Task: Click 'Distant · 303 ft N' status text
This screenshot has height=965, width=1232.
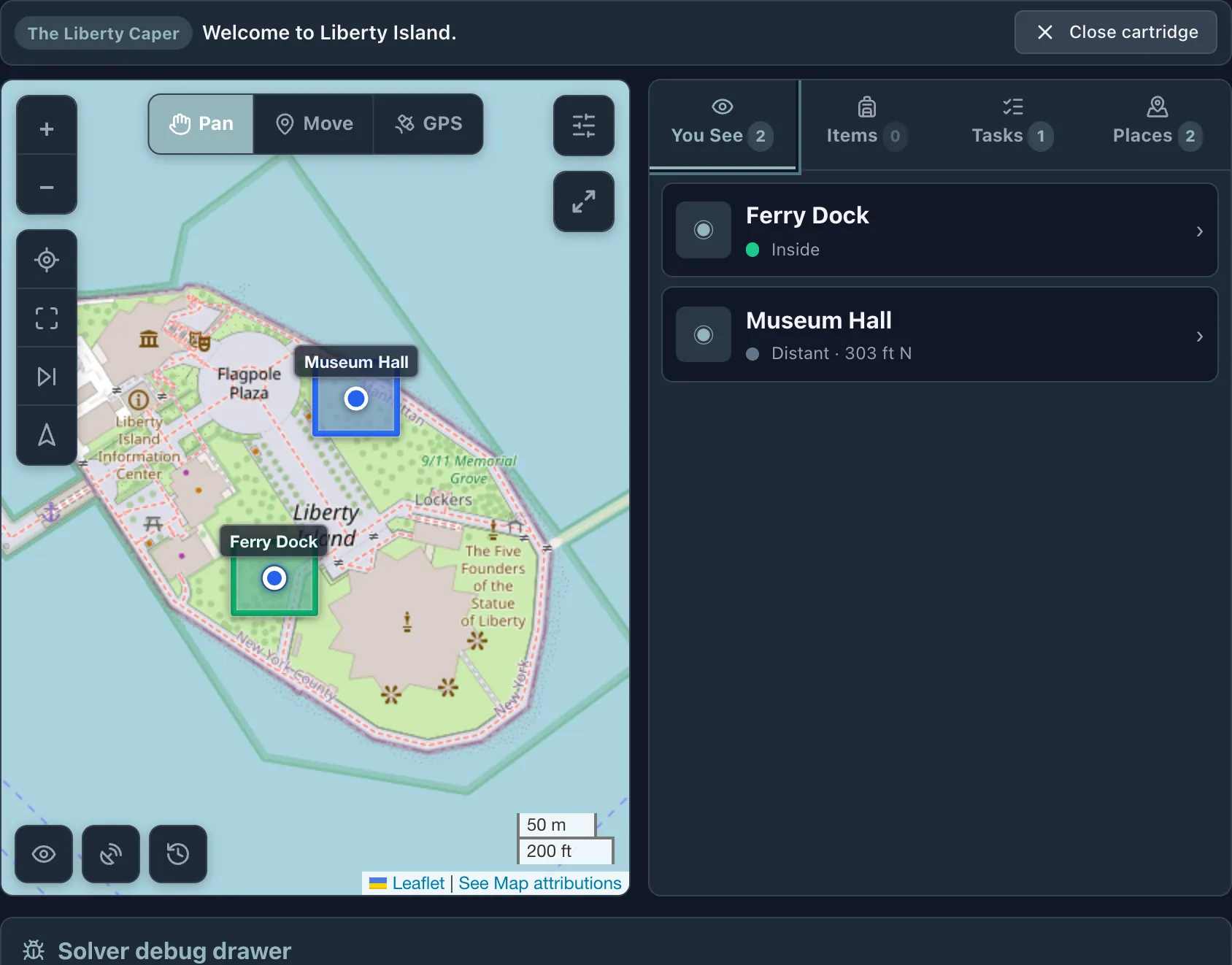Action: pos(842,353)
